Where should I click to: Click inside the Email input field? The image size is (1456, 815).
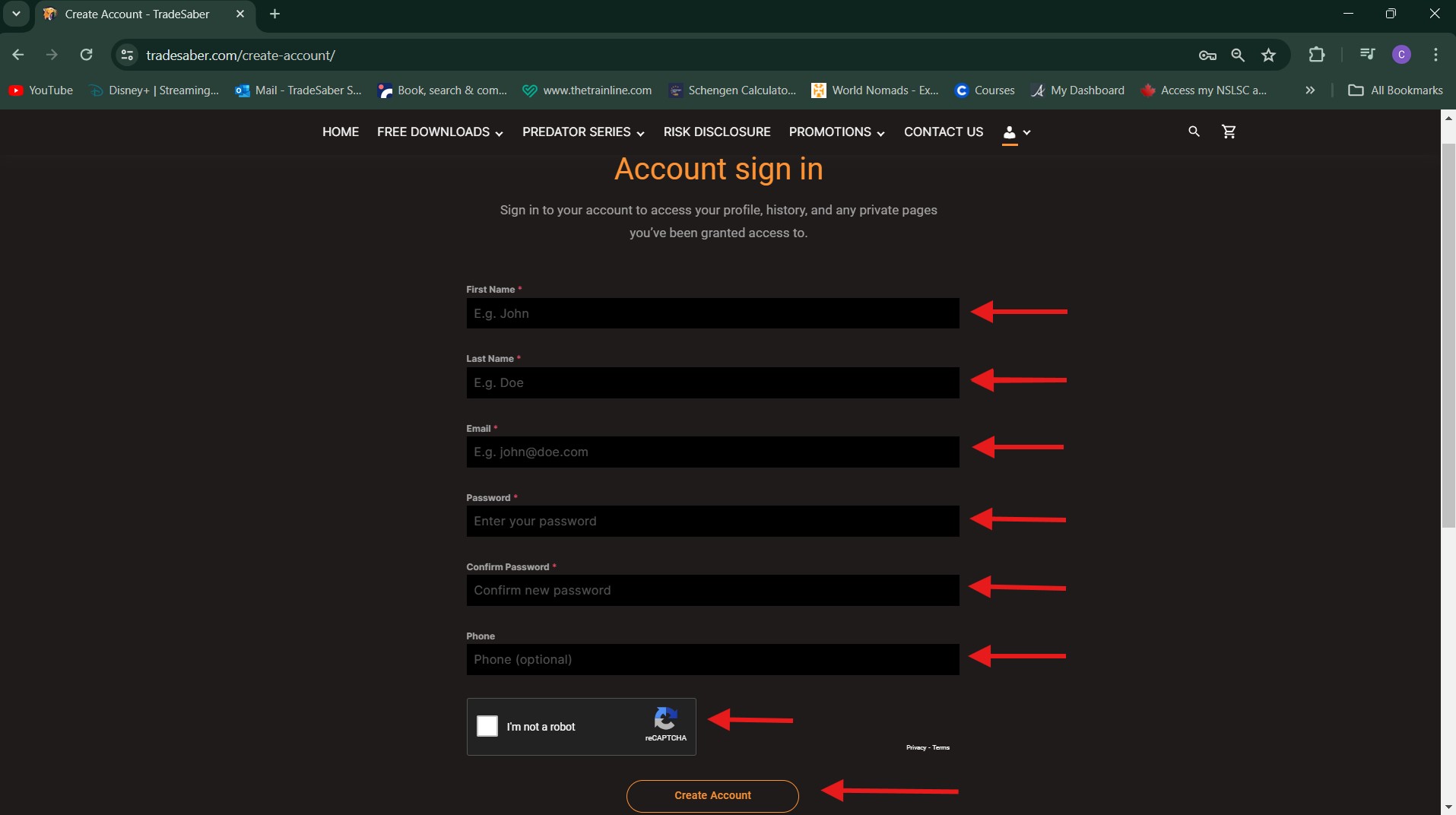[712, 452]
